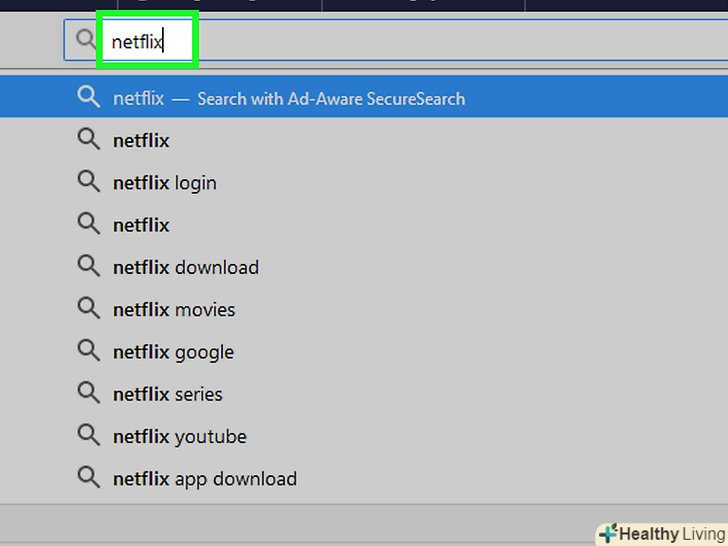The width and height of the screenshot is (728, 546).
Task: Click the magnifier icon inside the address bar
Action: tap(81, 41)
